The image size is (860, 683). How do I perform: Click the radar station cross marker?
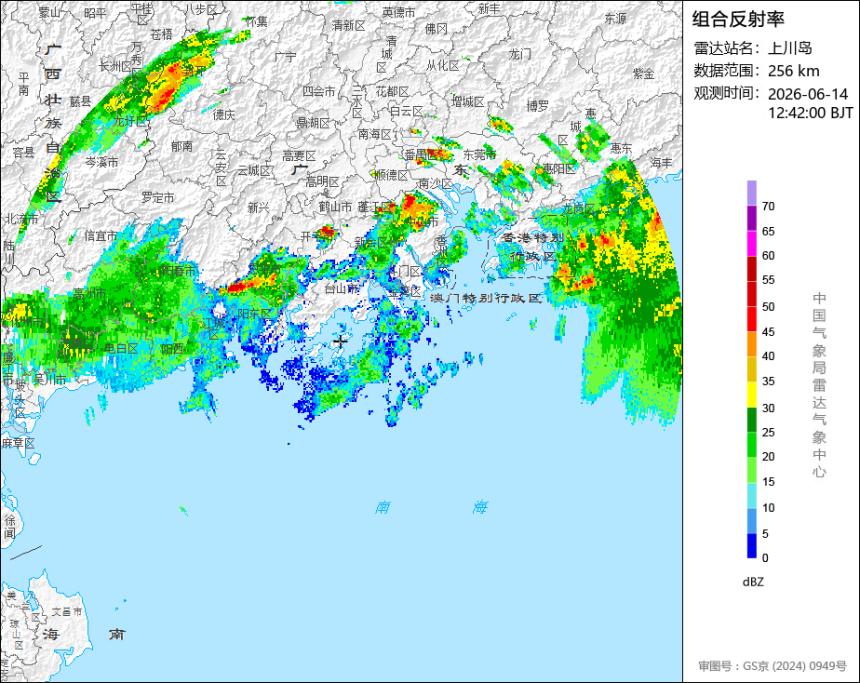click(341, 341)
